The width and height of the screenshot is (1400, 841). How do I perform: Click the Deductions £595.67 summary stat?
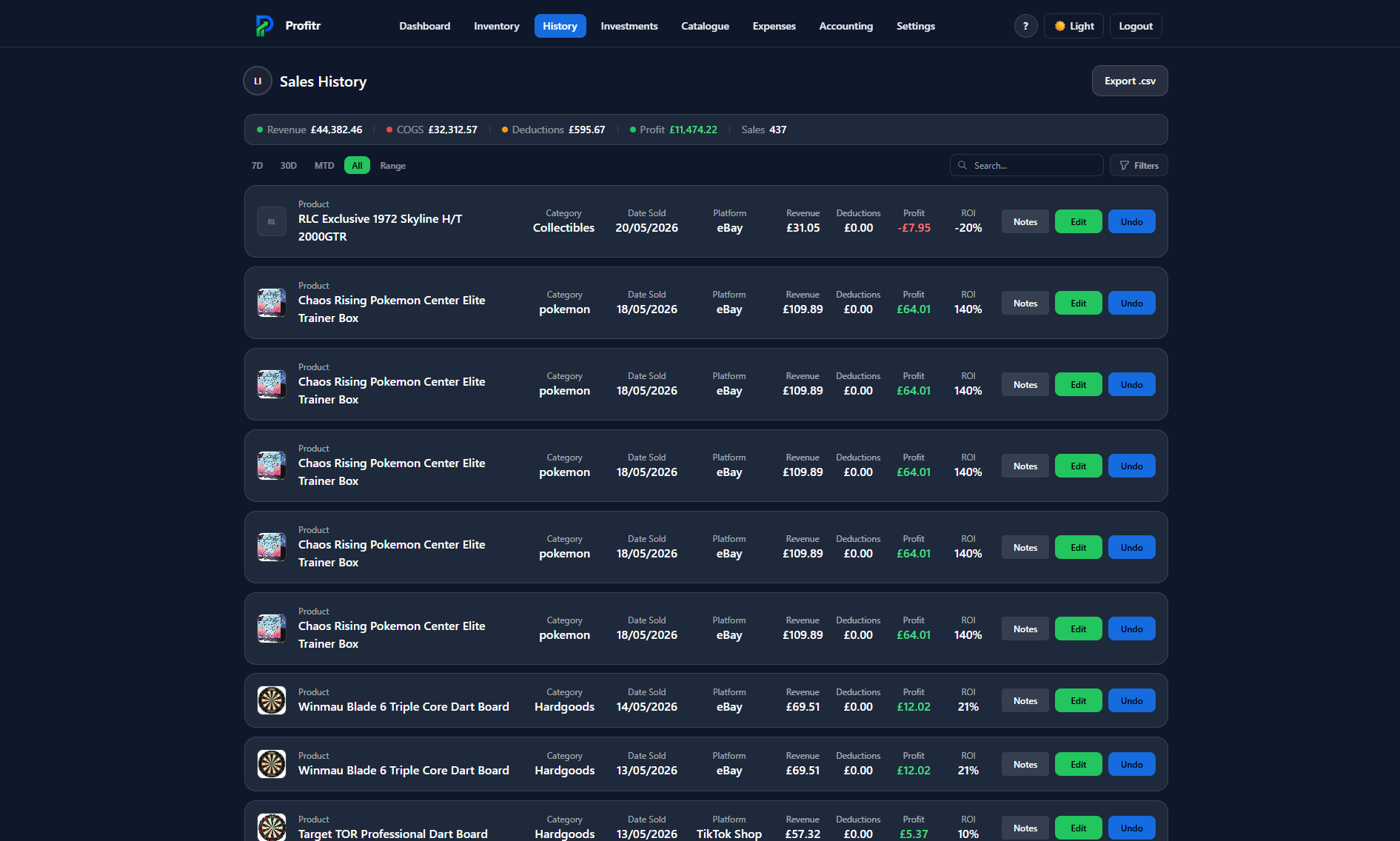(553, 130)
